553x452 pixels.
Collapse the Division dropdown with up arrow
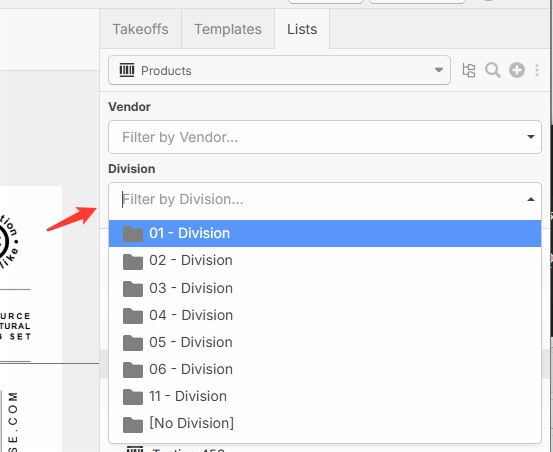tap(530, 199)
